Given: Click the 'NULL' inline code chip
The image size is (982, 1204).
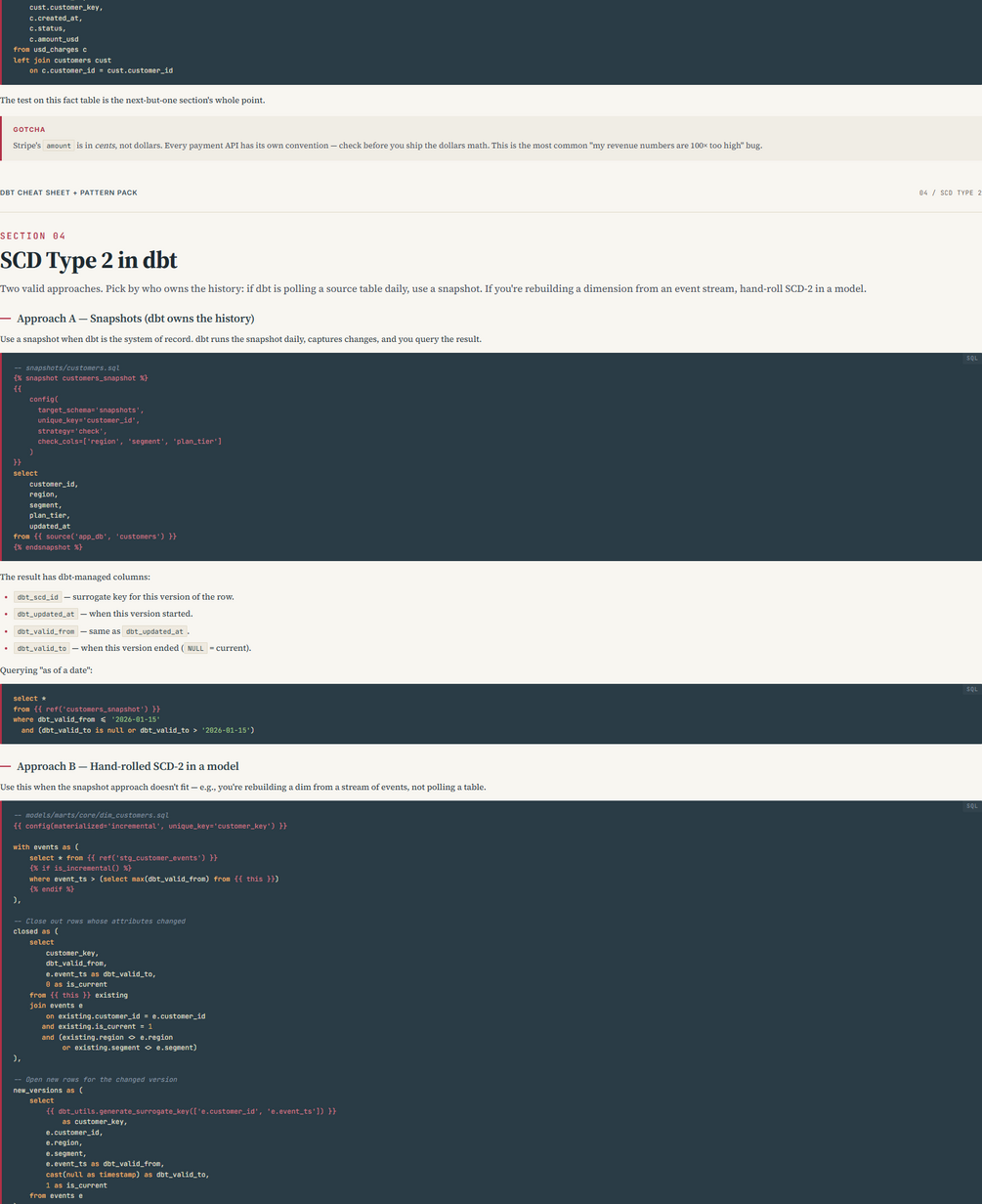Looking at the screenshot, I should pyautogui.click(x=195, y=648).
